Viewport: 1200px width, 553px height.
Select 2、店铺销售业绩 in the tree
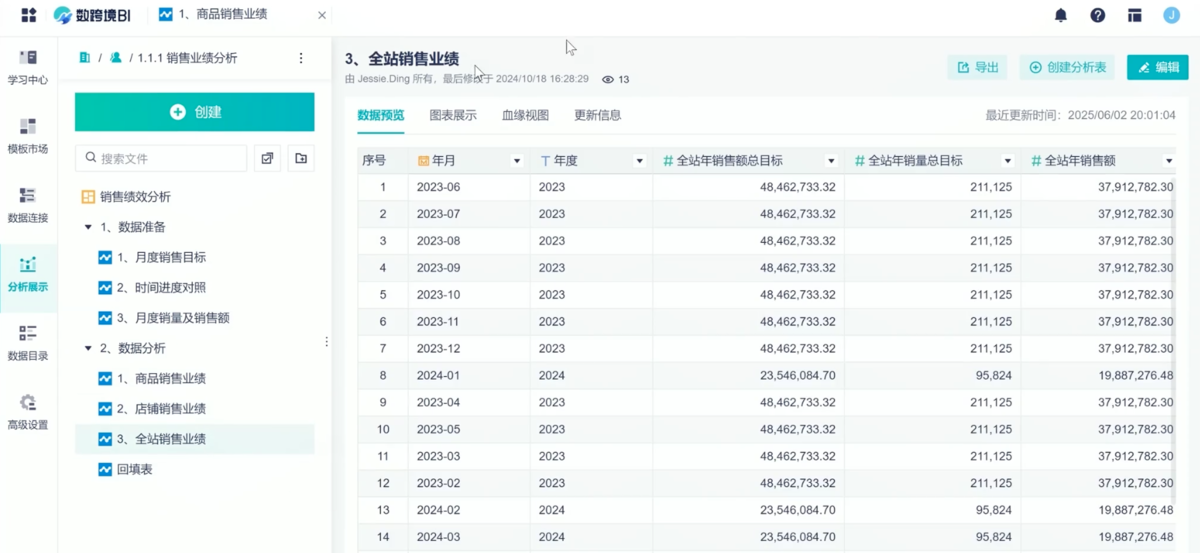(160, 409)
